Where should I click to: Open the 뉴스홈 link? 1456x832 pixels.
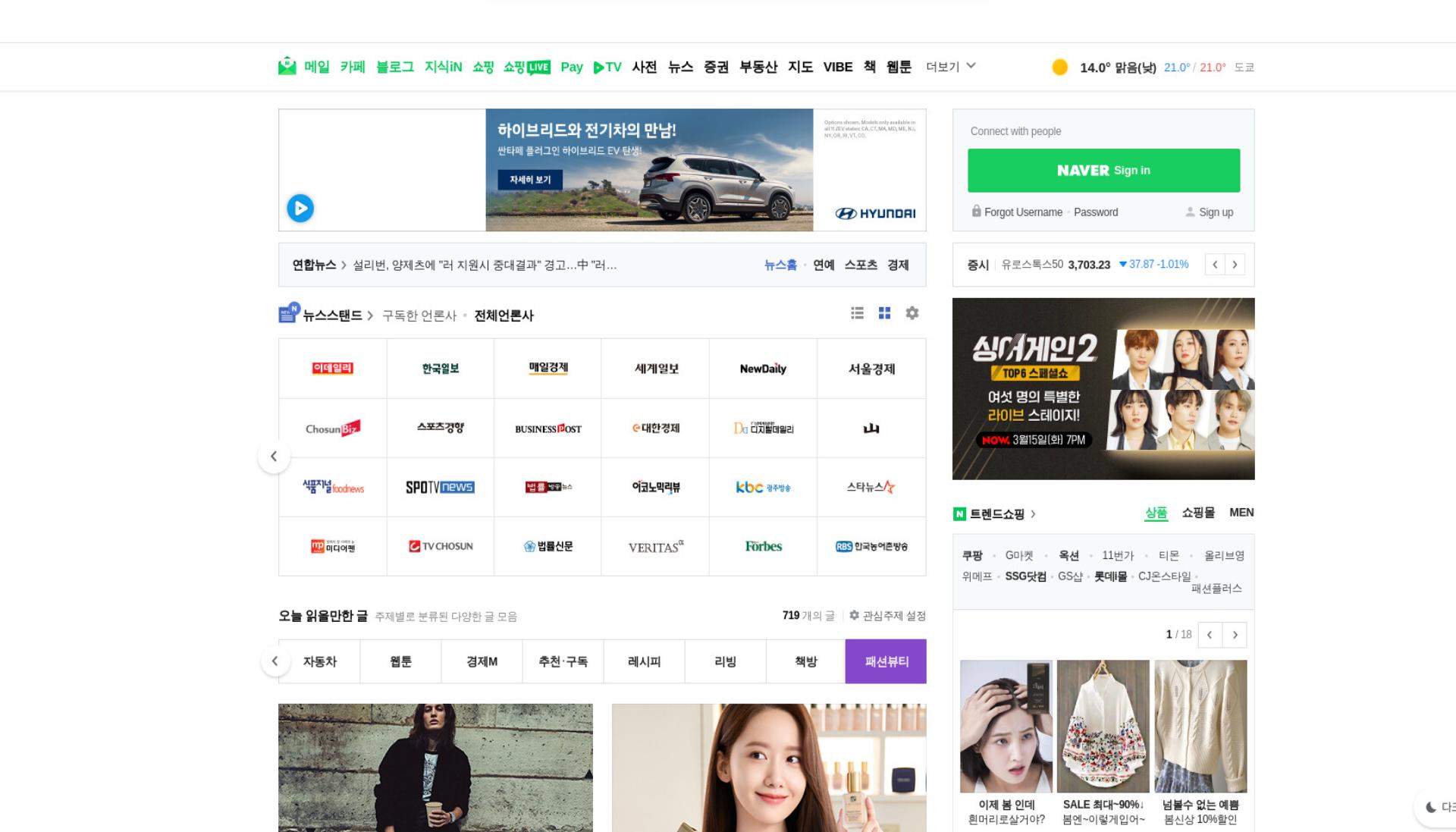point(780,265)
